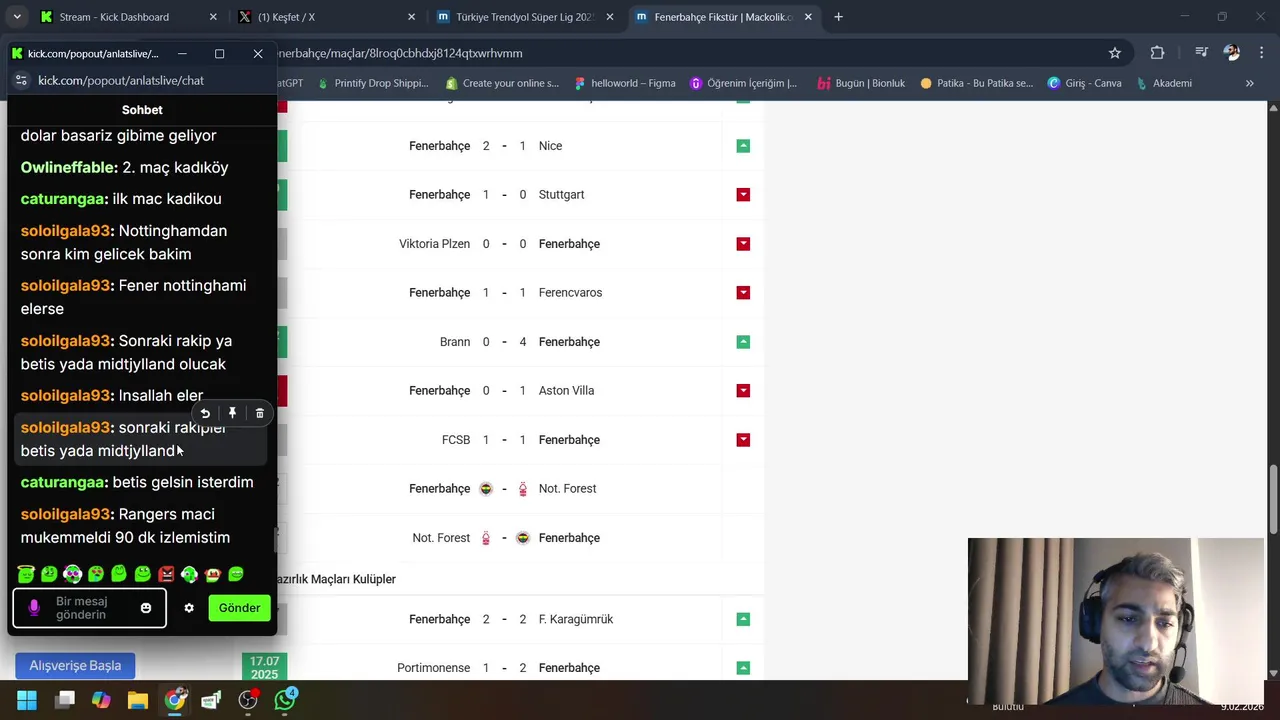Open WhatsApp from the taskbar
Screen dimensions: 1280x720
[x=285, y=699]
